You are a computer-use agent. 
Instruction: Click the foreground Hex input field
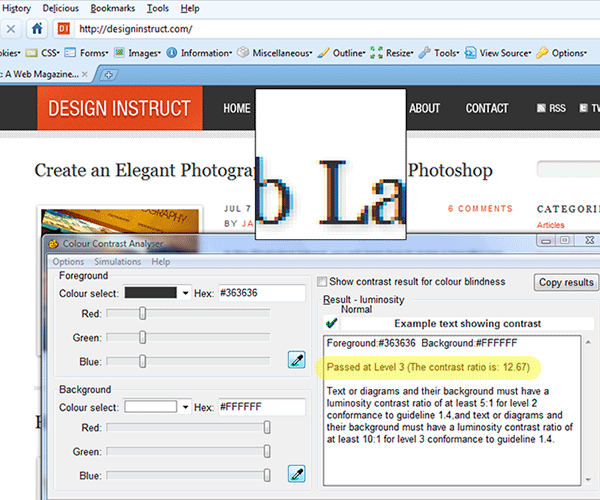click(262, 293)
